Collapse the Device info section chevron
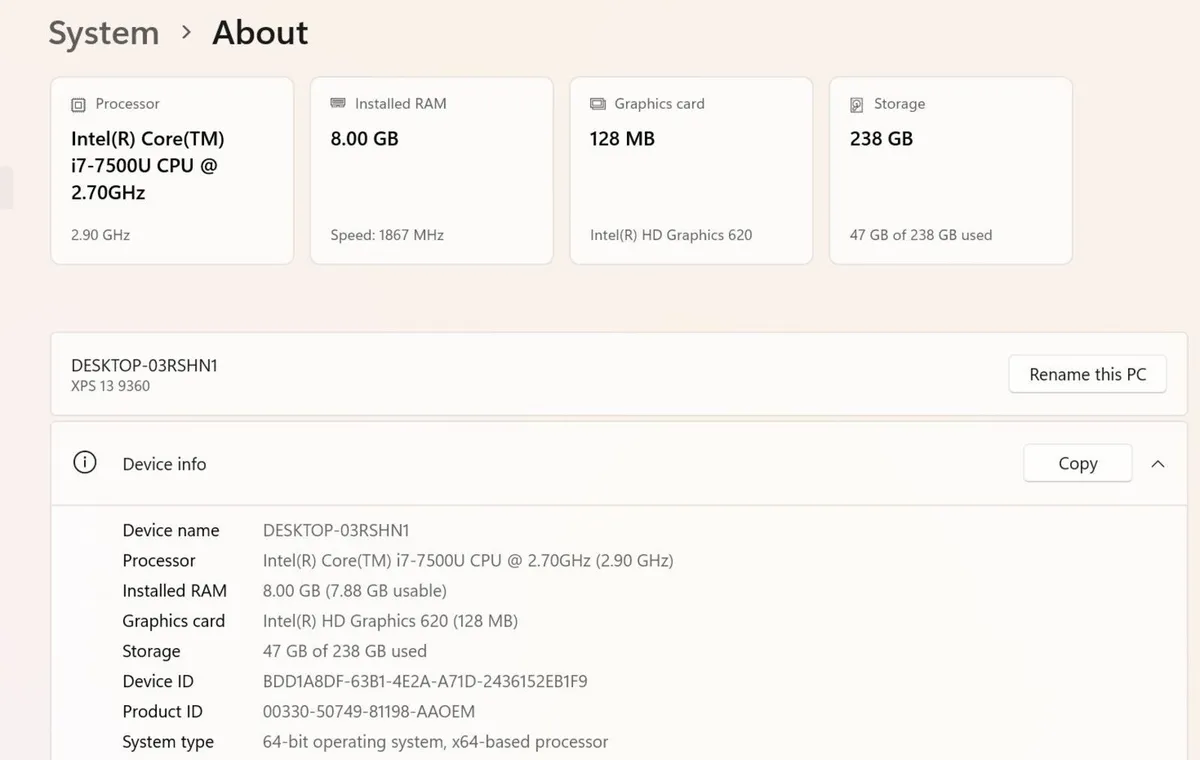This screenshot has width=1200, height=760. pyautogui.click(x=1158, y=464)
